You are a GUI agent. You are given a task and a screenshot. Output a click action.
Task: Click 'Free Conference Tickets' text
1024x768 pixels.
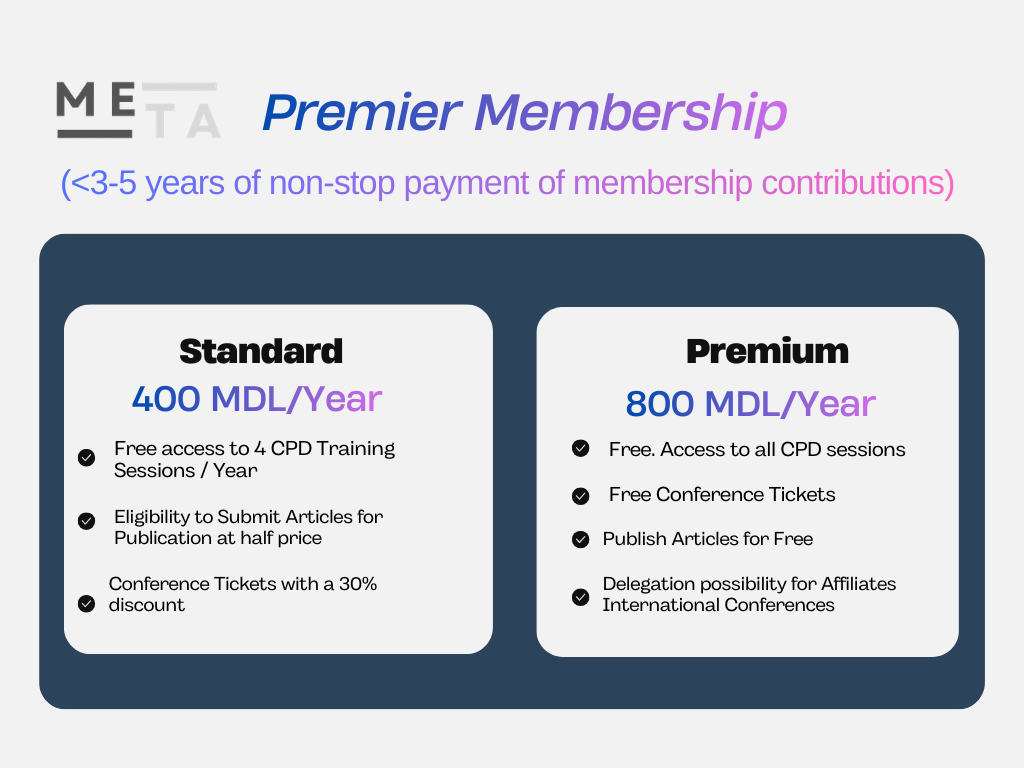[x=722, y=495]
